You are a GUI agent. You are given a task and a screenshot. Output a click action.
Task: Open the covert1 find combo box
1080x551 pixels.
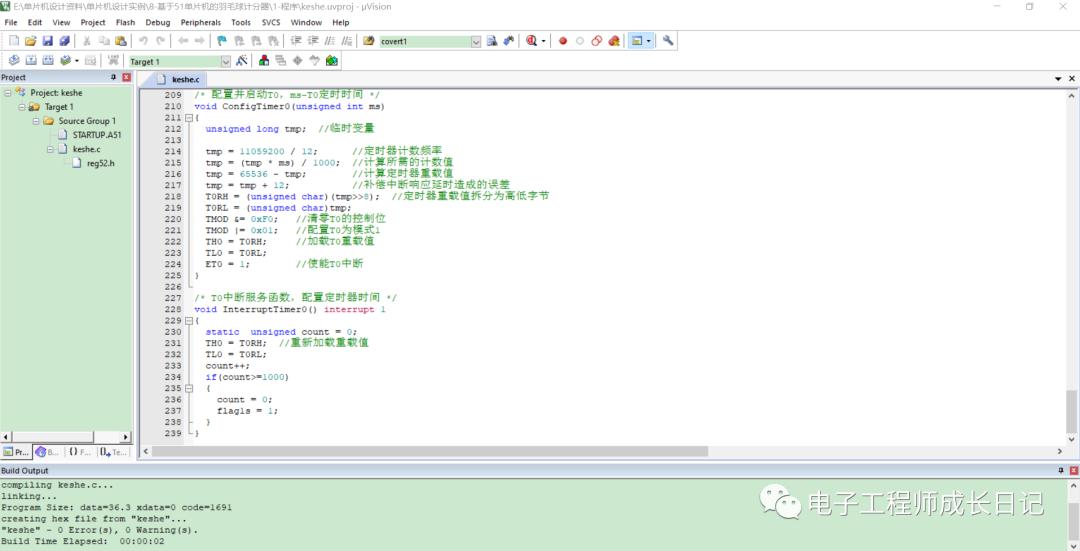coord(476,41)
